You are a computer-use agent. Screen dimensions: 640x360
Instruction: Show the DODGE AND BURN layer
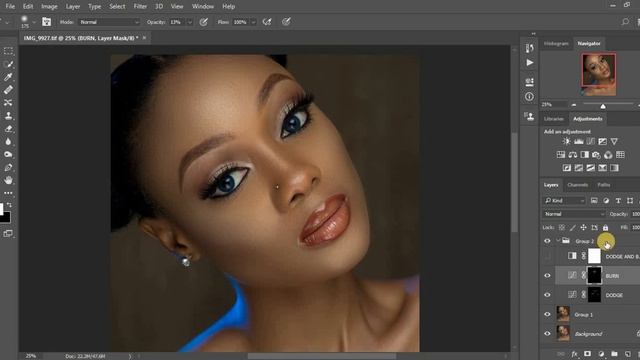547,256
